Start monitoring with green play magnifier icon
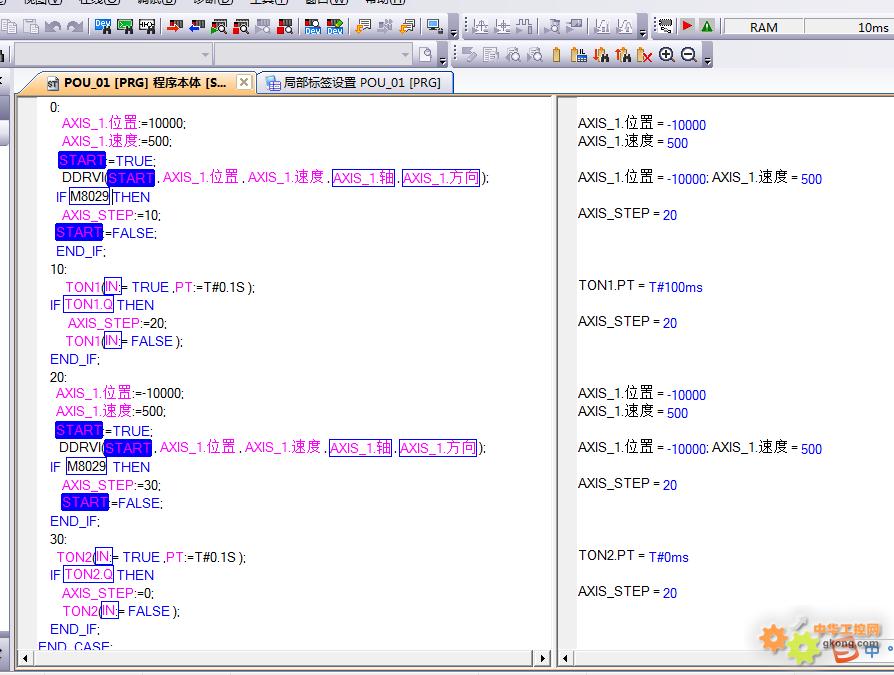The width and height of the screenshot is (894, 675). coord(219,26)
